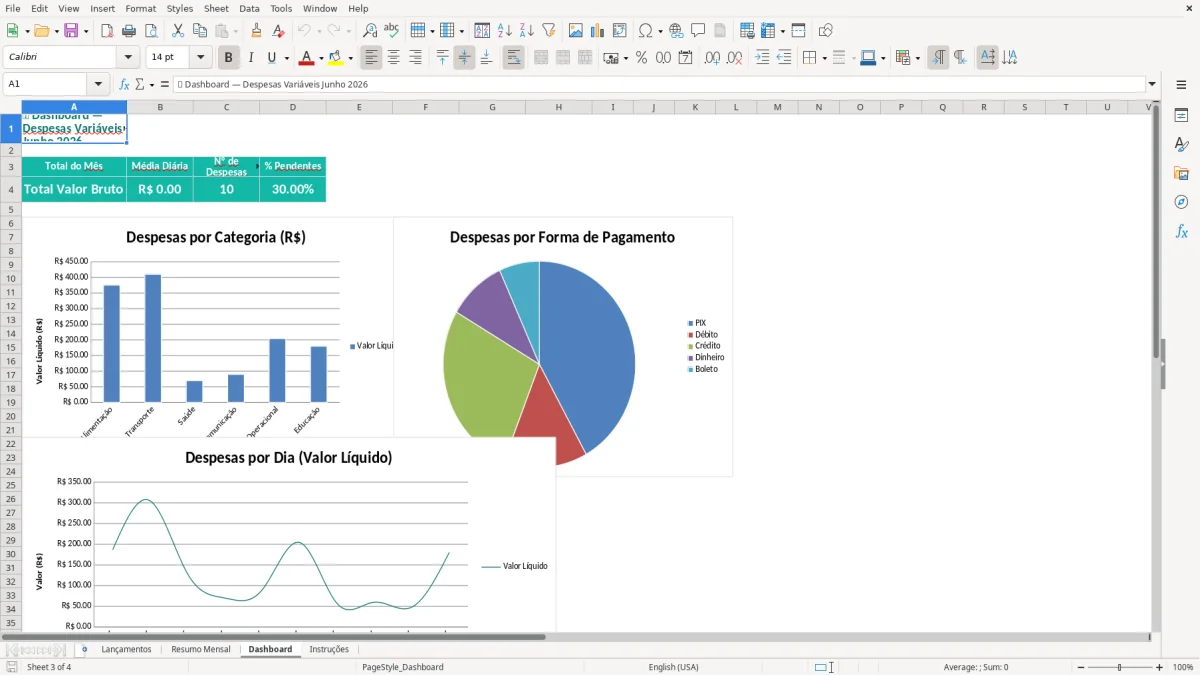
Task: Click the AutoFilter funnel icon
Action: coord(549,31)
